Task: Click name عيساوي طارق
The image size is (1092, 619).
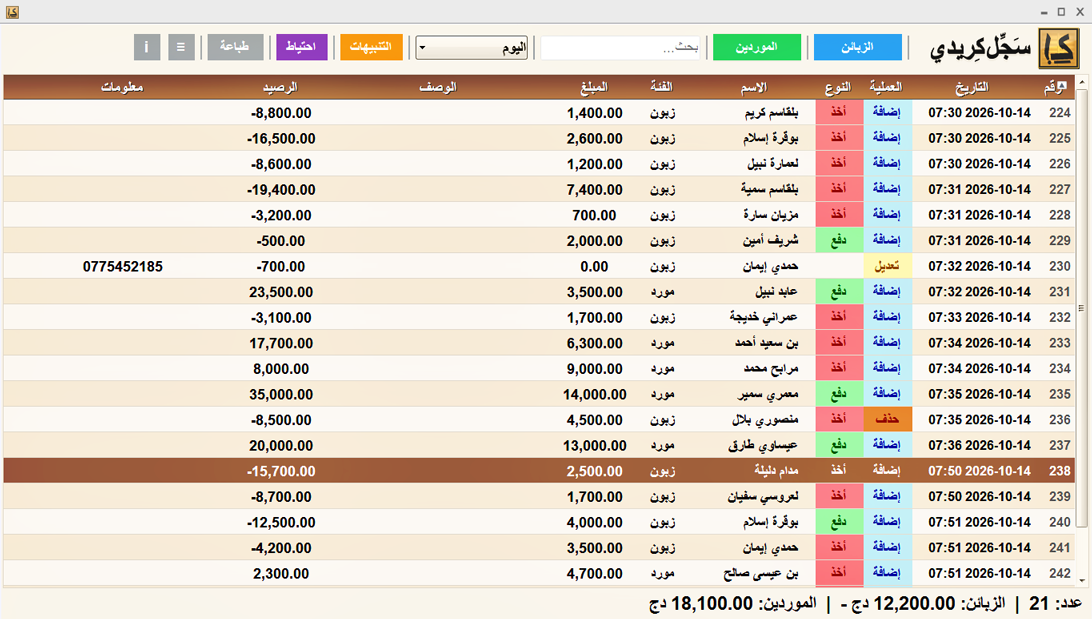Action: pyautogui.click(x=763, y=446)
